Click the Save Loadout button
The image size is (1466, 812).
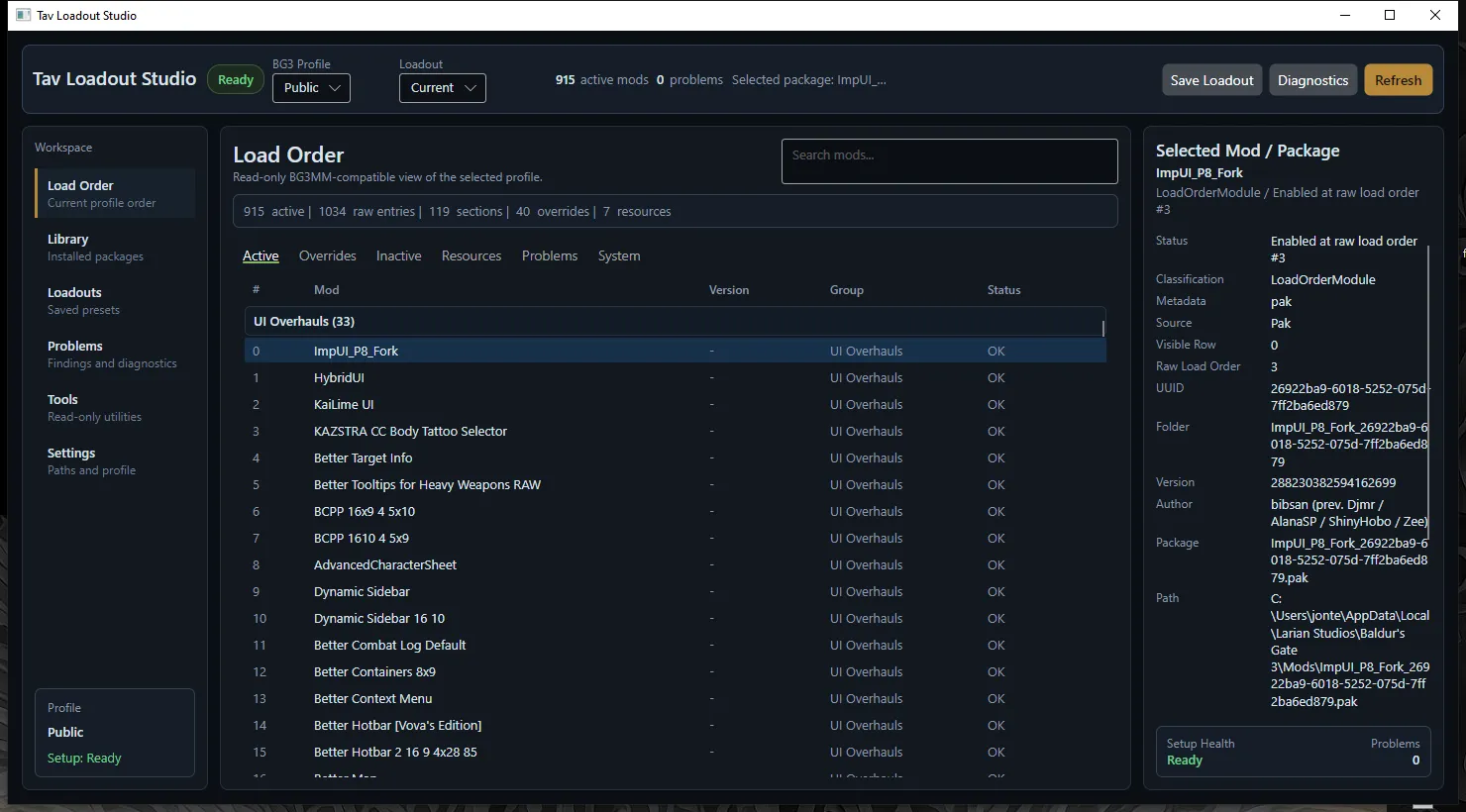1211,80
